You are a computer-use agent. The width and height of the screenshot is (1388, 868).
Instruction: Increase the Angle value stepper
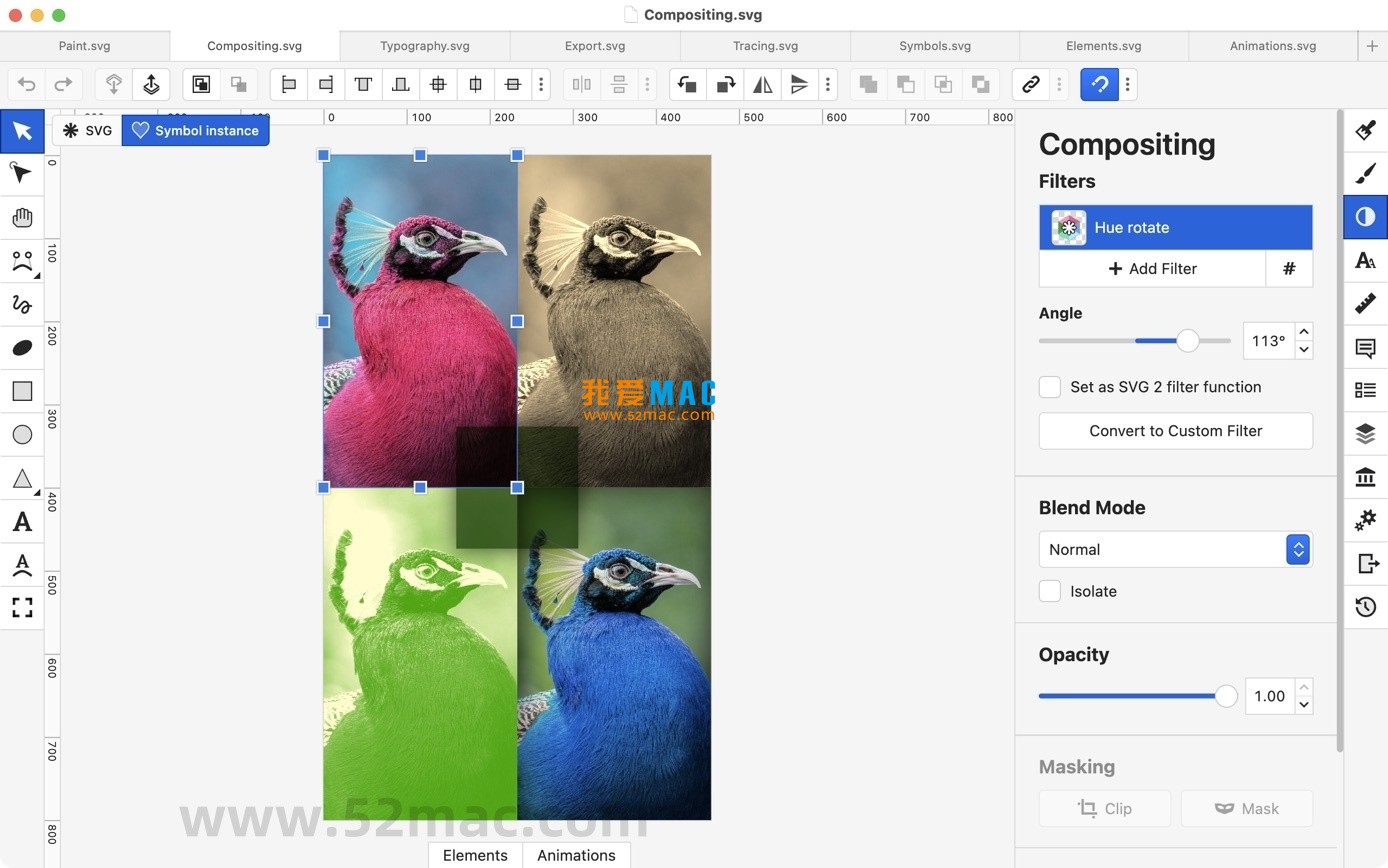coord(1303,332)
